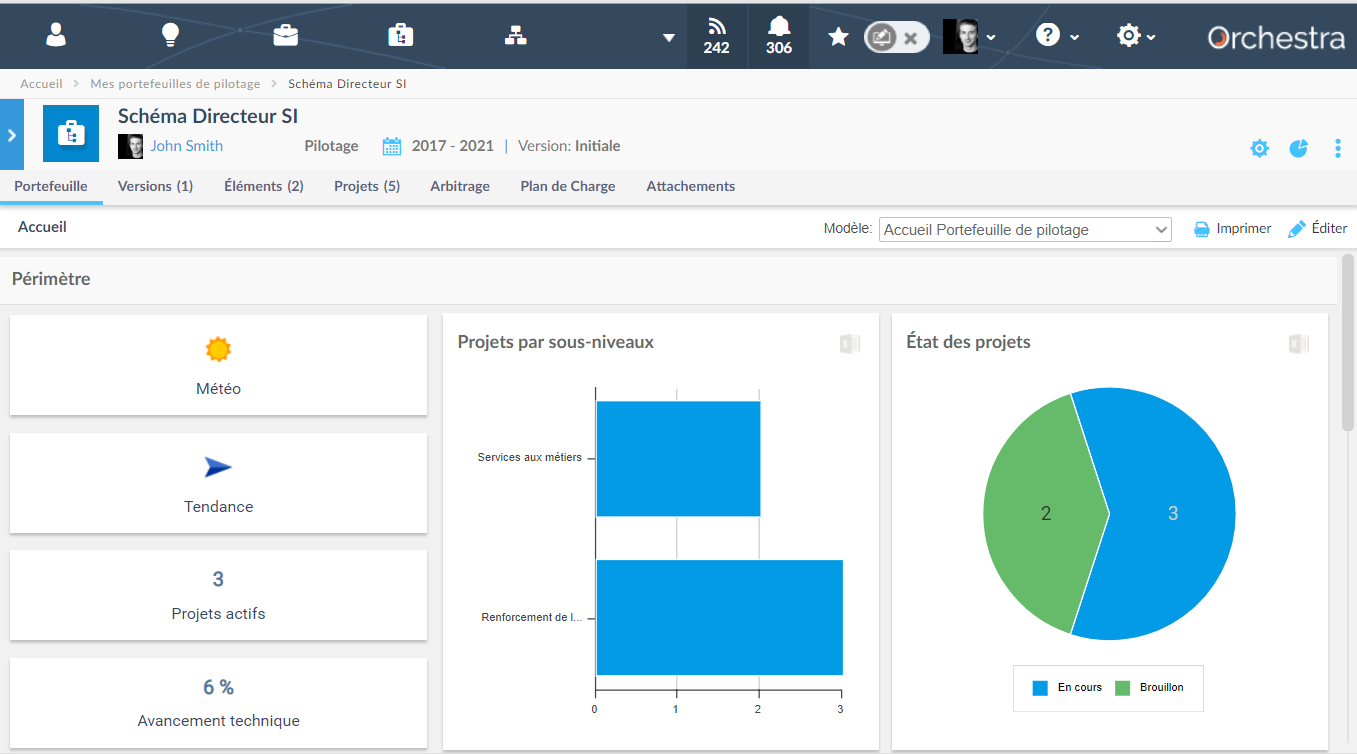Click the blue gear icon on the portfolio header

click(1259, 147)
